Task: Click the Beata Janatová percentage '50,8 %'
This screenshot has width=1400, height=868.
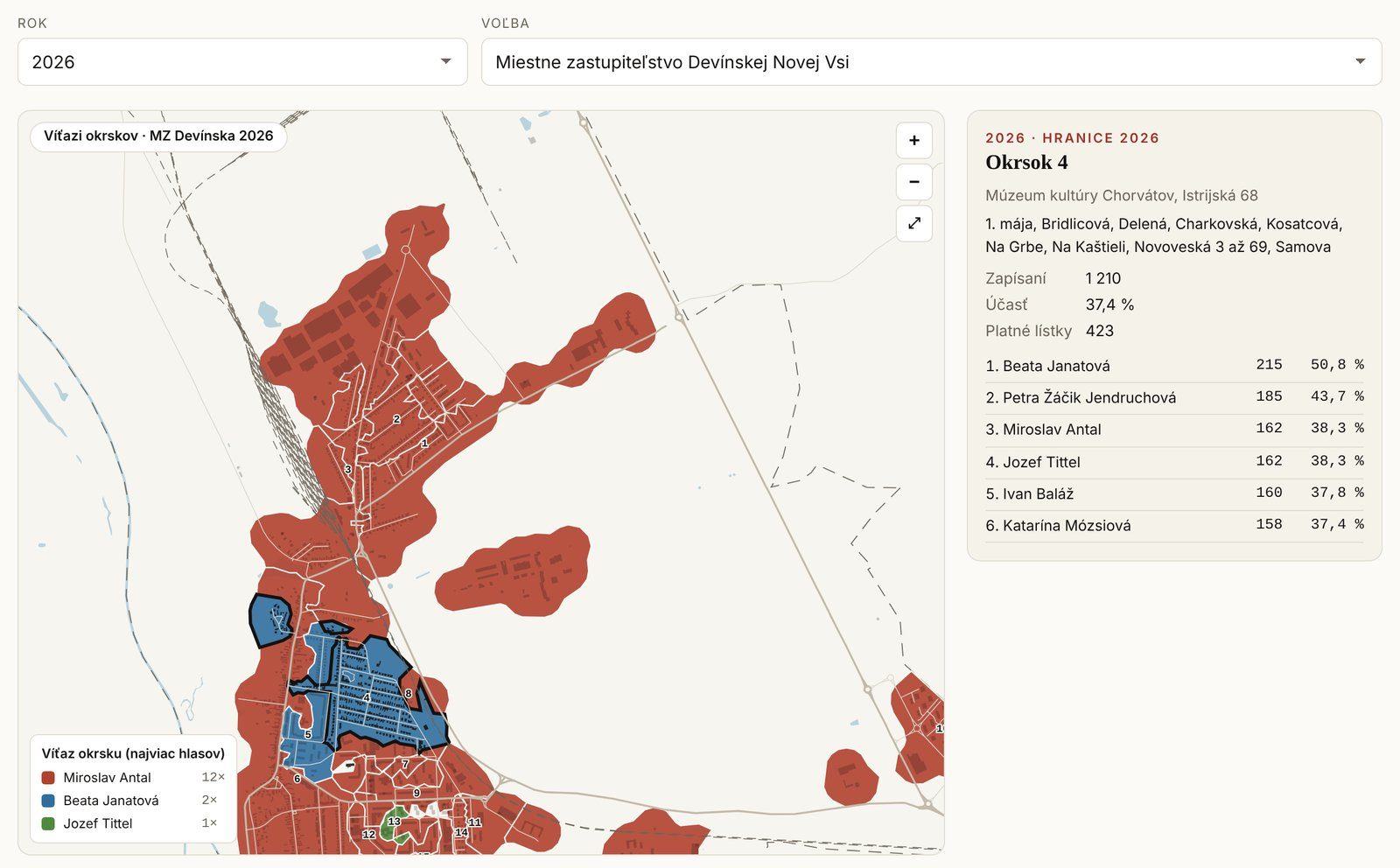Action: click(x=1337, y=365)
